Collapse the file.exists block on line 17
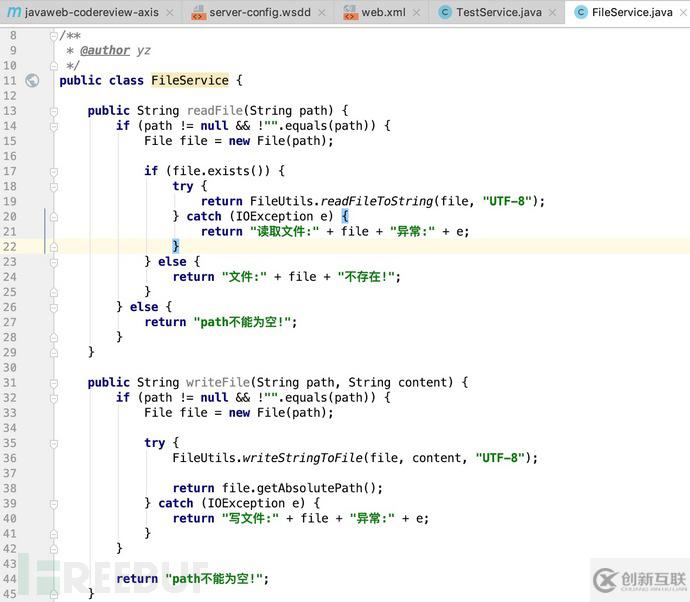This screenshot has height=602, width=690. point(54,172)
